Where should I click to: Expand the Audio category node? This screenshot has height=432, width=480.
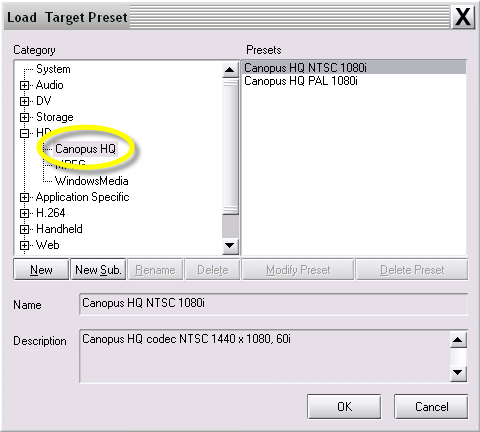24,85
